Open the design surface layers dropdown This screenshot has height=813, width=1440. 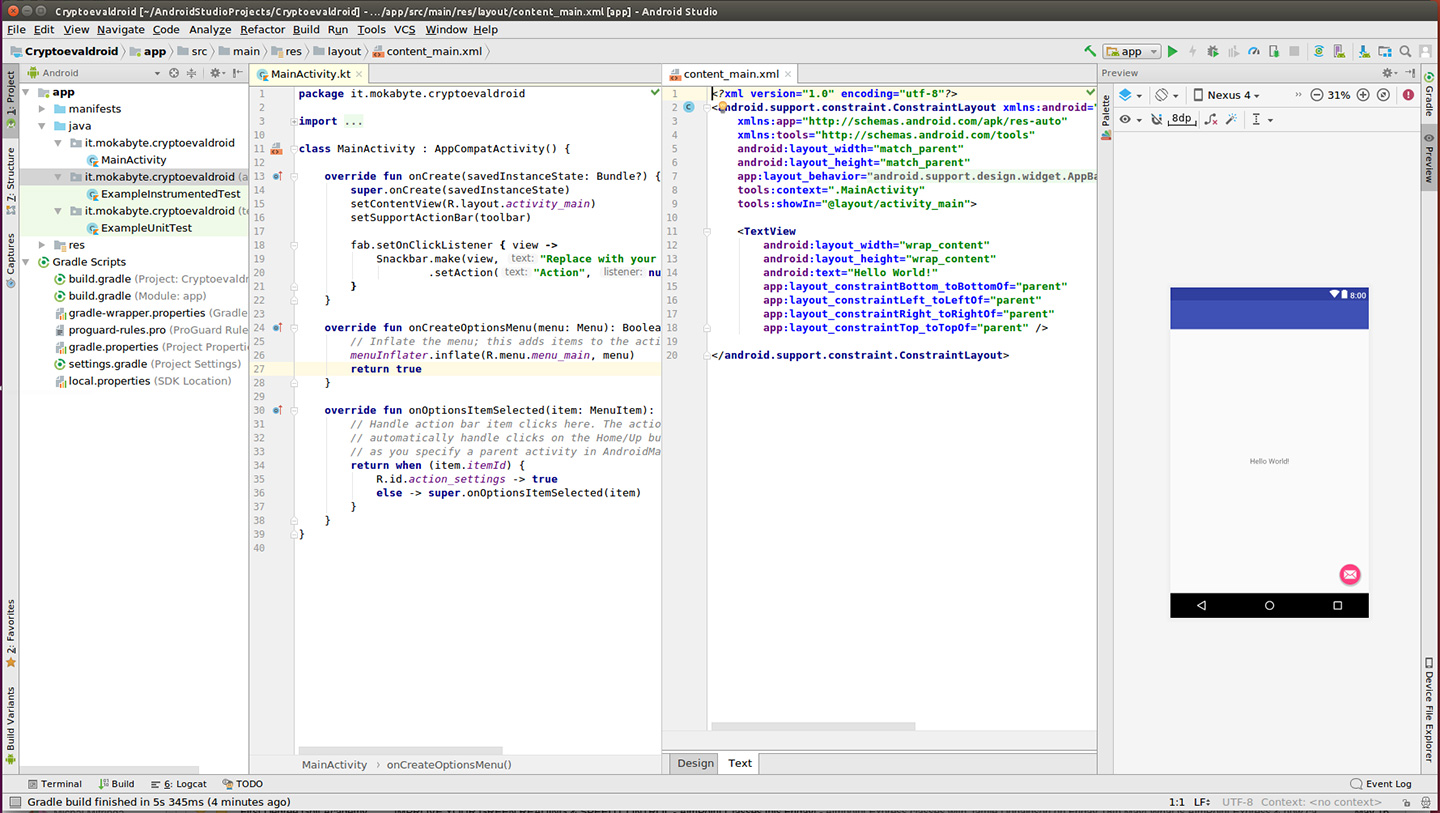pos(1130,95)
